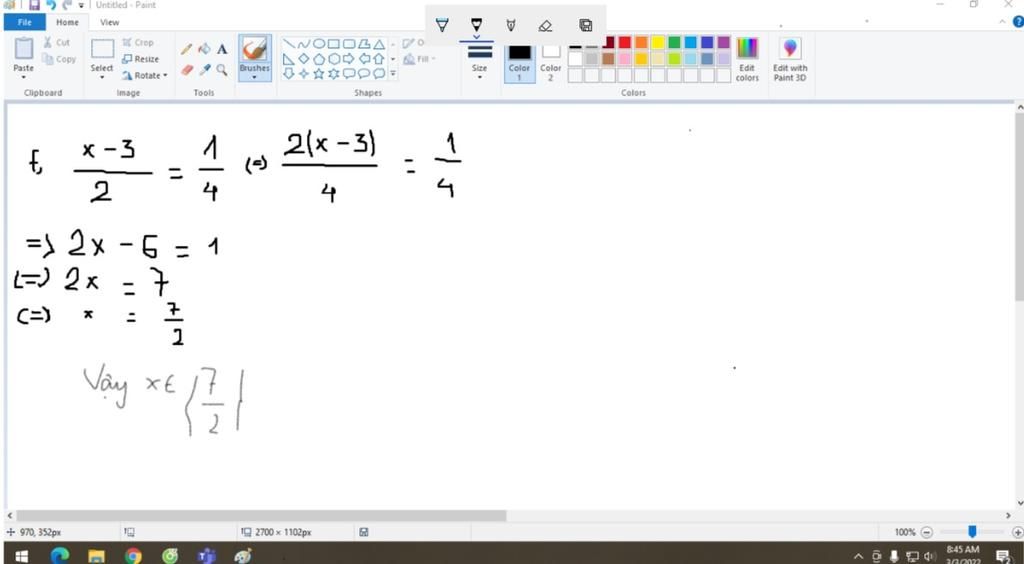The height and width of the screenshot is (564, 1024).
Task: Pick the yellow color swatch
Action: click(658, 42)
